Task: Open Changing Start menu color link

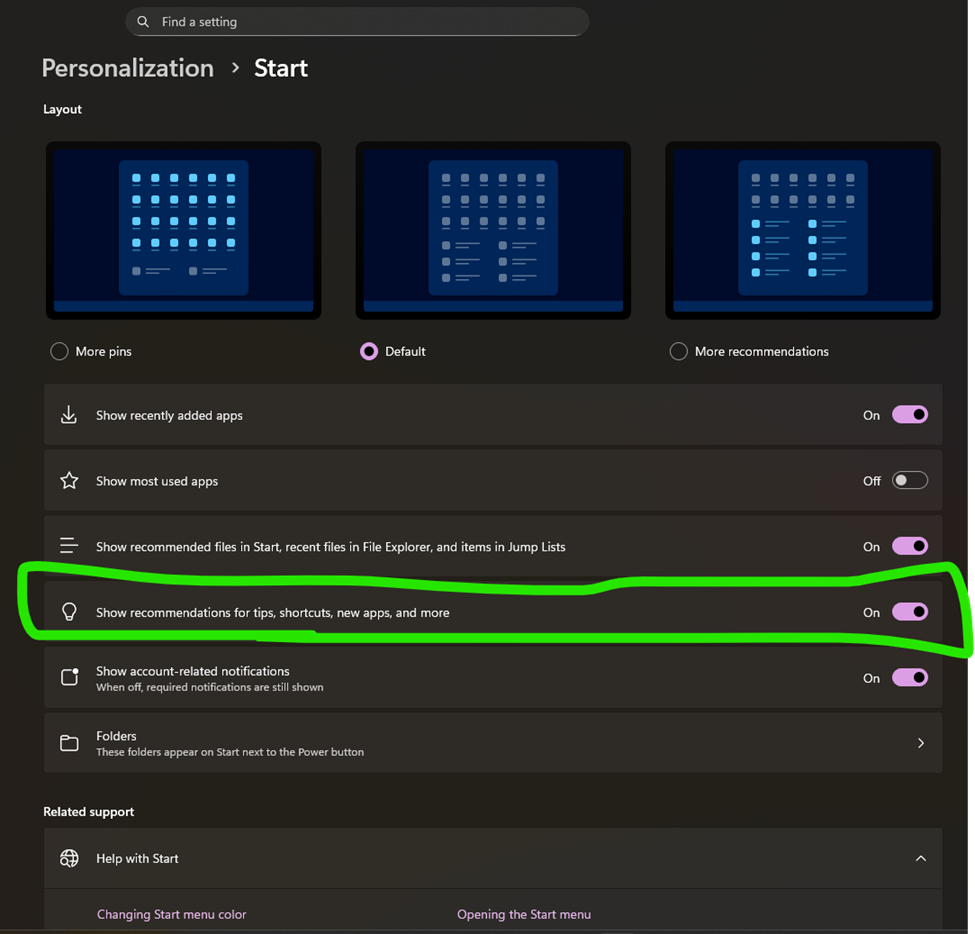Action: click(x=172, y=914)
